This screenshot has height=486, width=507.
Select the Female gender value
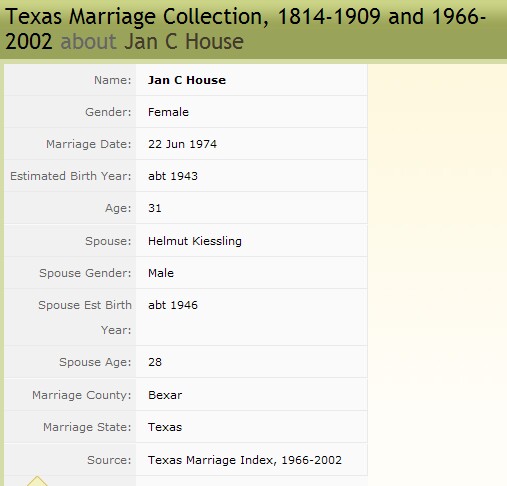tap(168, 112)
